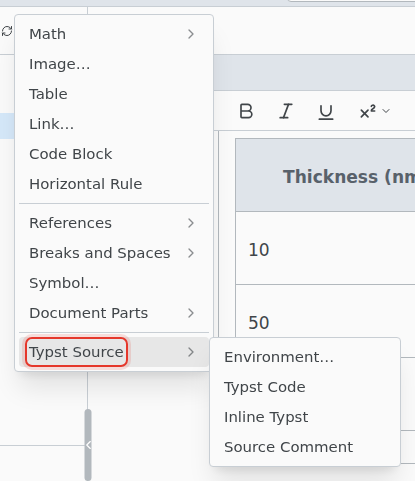Image resolution: width=415 pixels, height=481 pixels.
Task: Choose Image… from the insert menu
Action: pyautogui.click(x=114, y=64)
